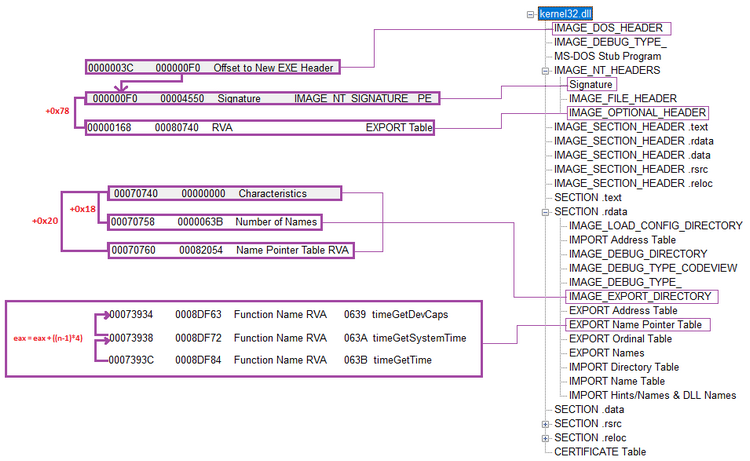Click the 'Name Pointer Table RVA' row
This screenshot has height=461, width=750.
pyautogui.click(x=231, y=251)
